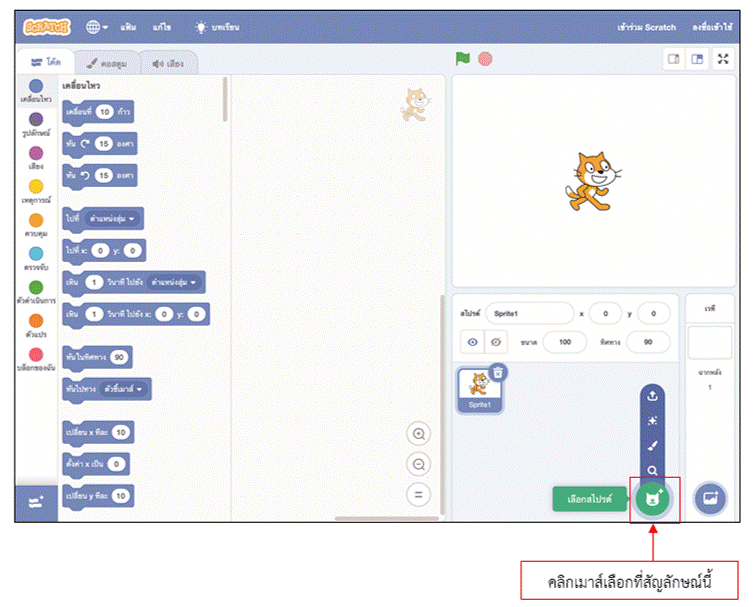Toggle full screen stage mode
Screen dimensions: 755x607
pos(722,59)
